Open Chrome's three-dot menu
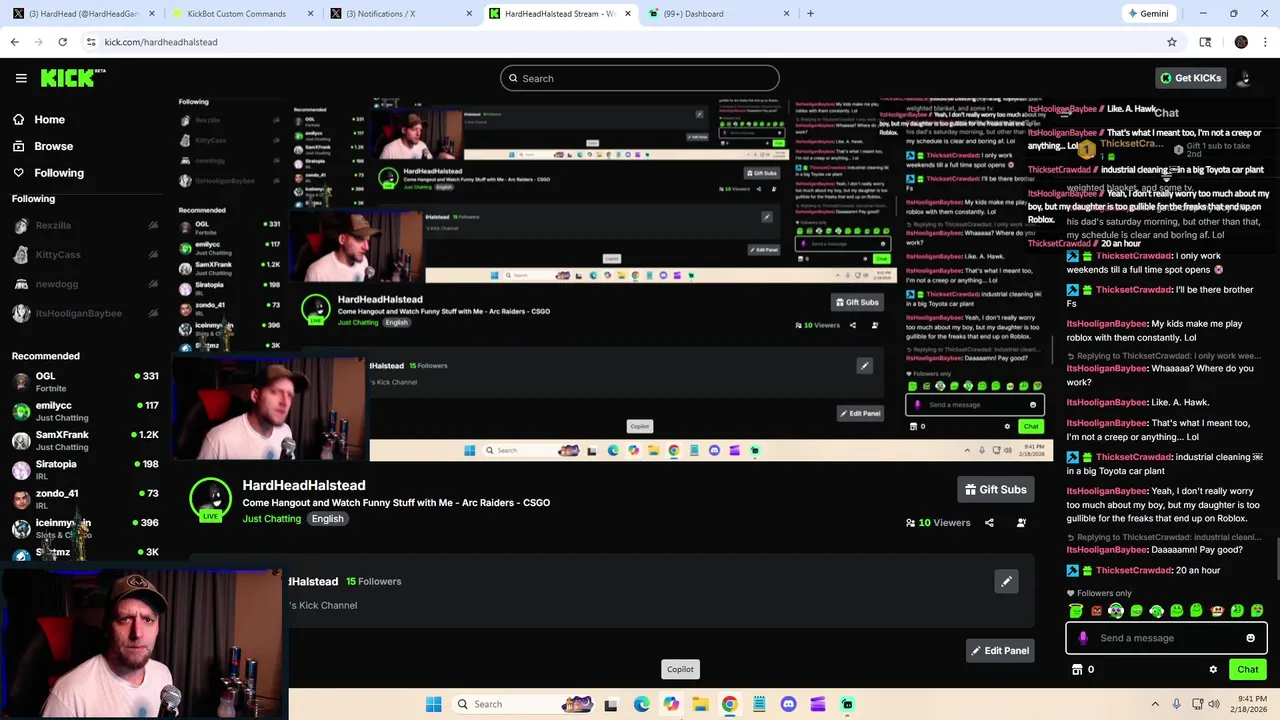1280x720 pixels. pos(1264,42)
